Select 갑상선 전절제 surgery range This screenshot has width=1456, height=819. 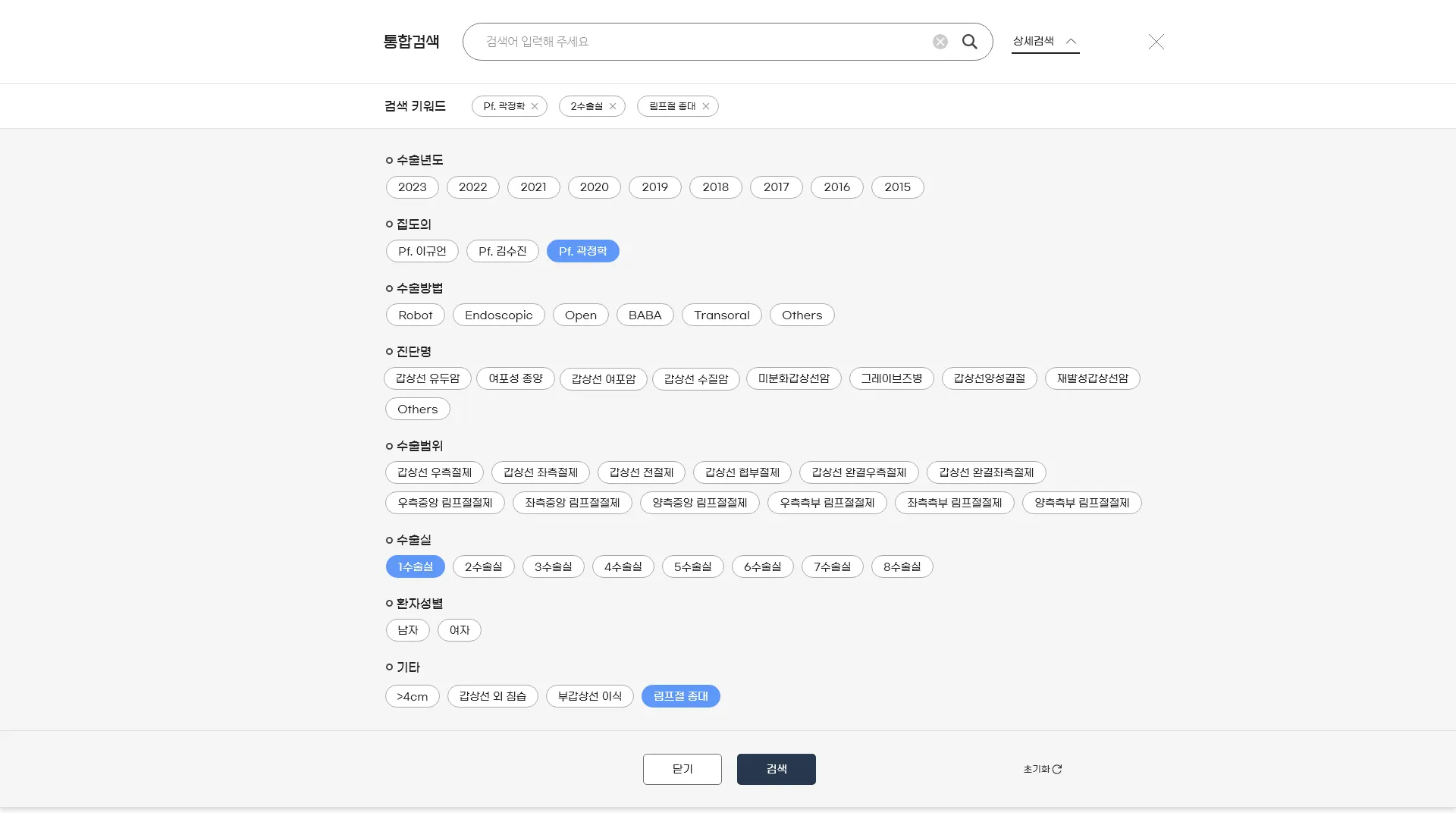[x=641, y=472]
